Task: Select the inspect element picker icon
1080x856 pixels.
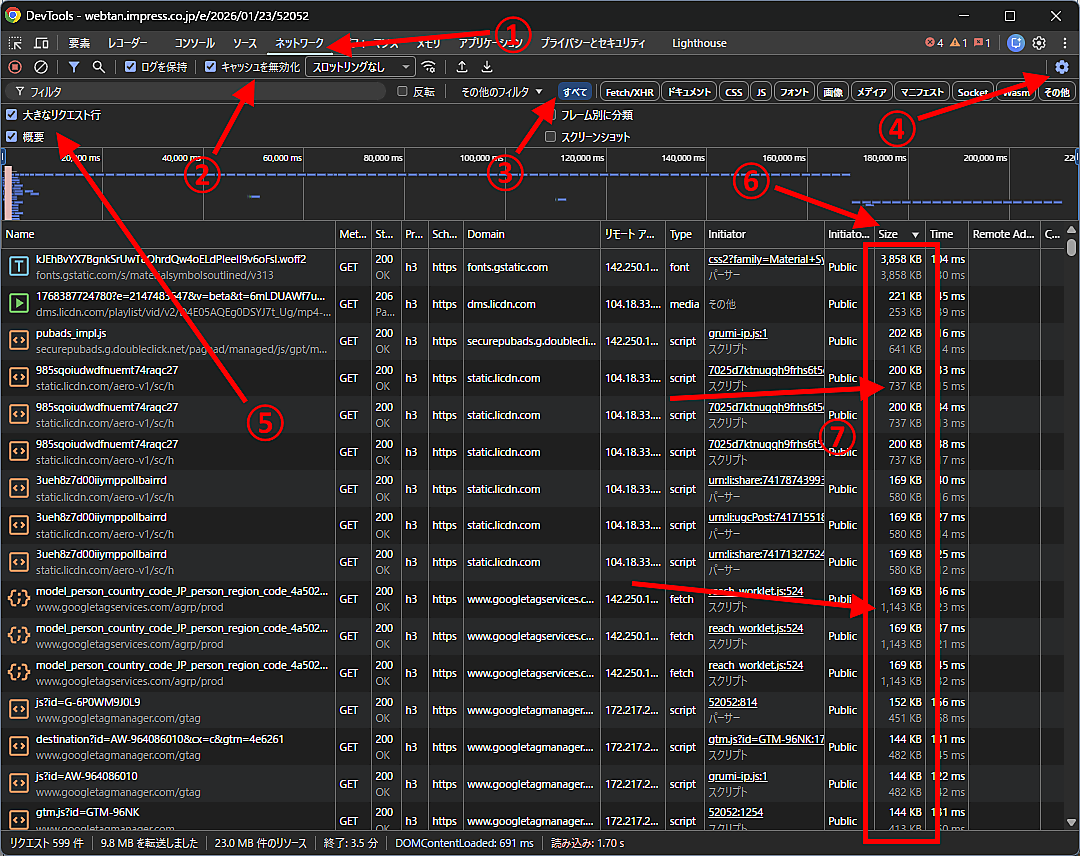Action: 16,43
